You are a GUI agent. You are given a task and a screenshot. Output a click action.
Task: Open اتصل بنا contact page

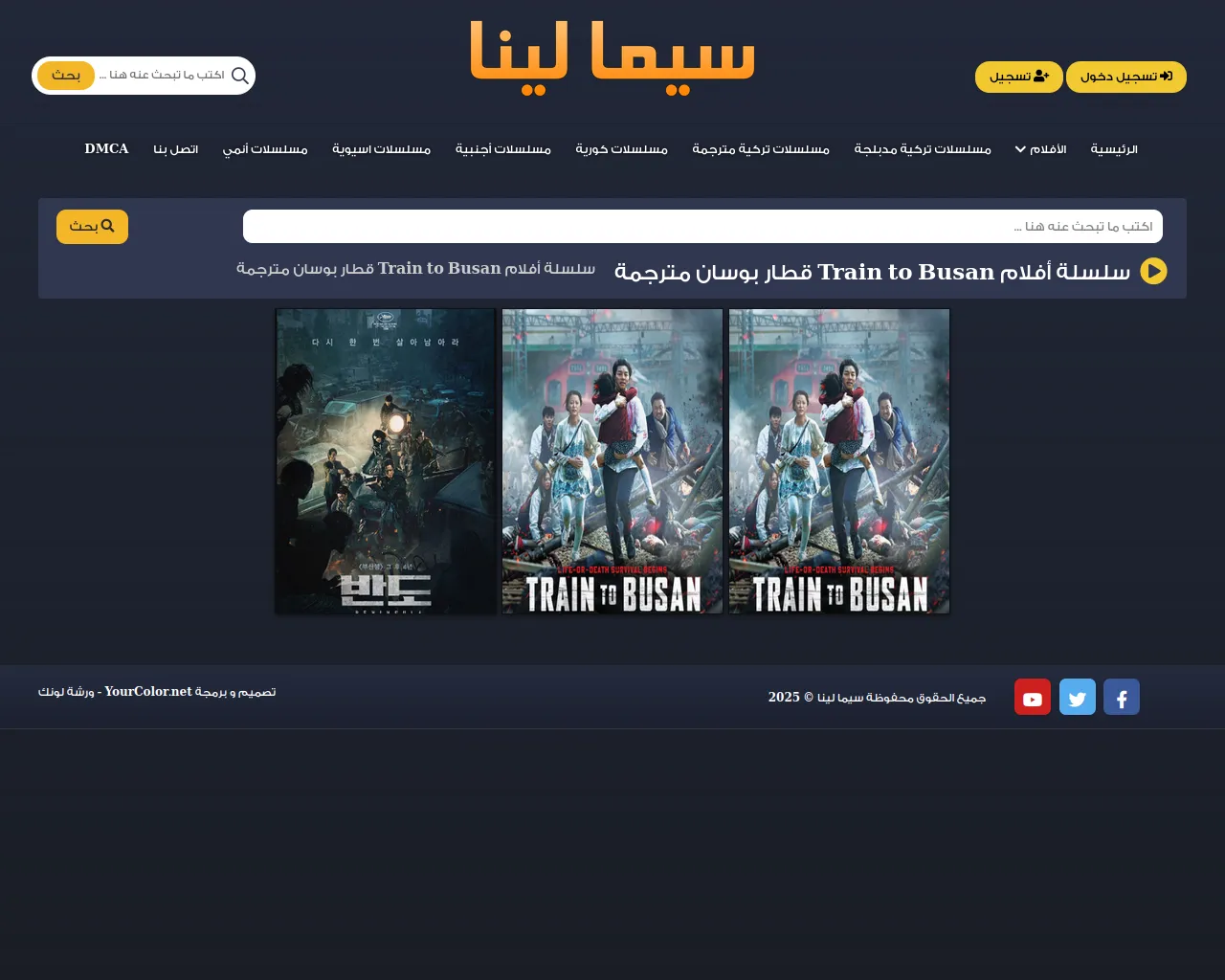click(x=176, y=149)
